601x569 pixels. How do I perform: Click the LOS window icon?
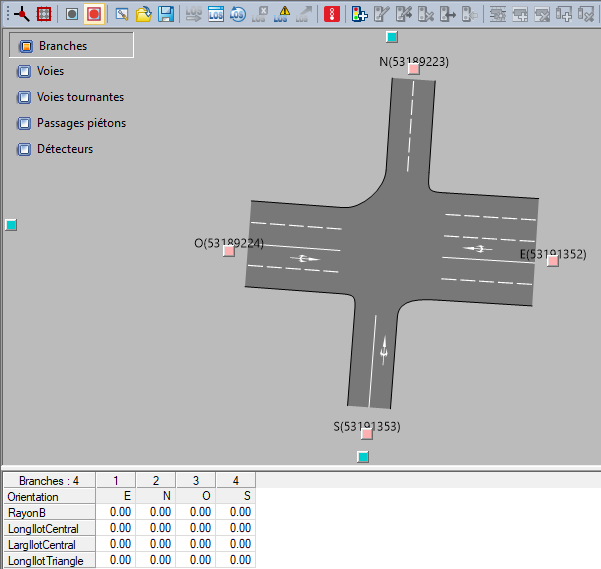pyautogui.click(x=215, y=14)
